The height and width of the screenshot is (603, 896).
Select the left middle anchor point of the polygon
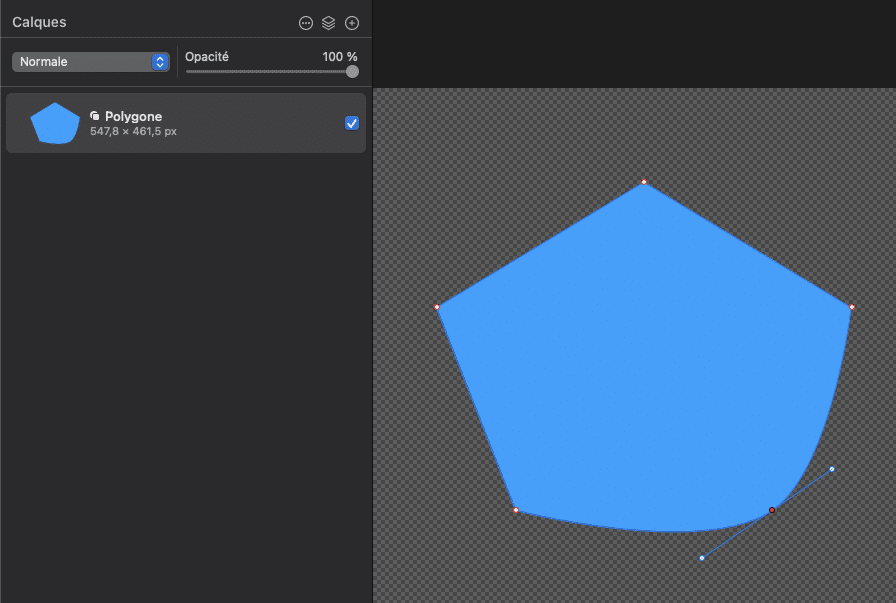(x=437, y=308)
